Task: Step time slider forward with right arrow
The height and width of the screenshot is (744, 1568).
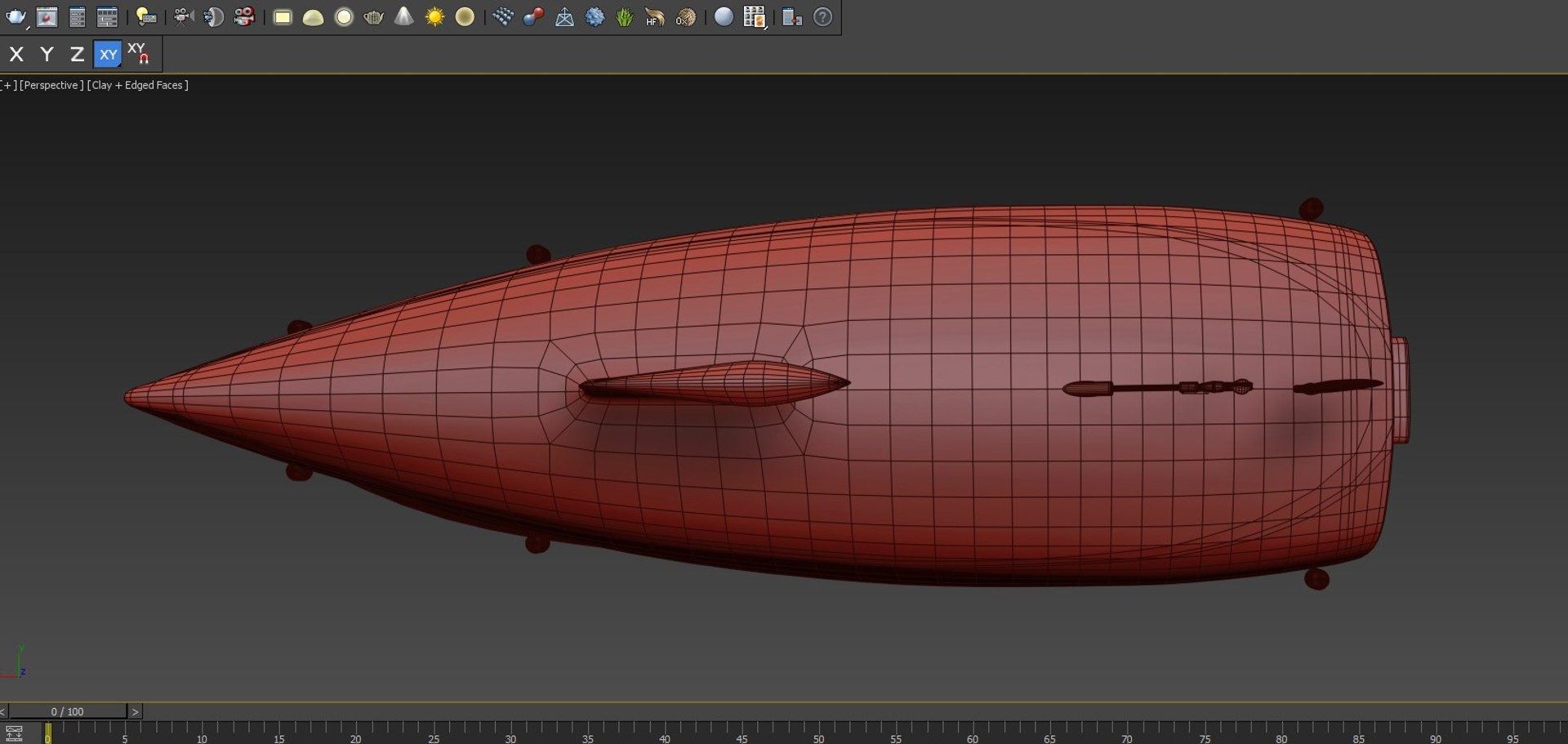Action: (136, 712)
